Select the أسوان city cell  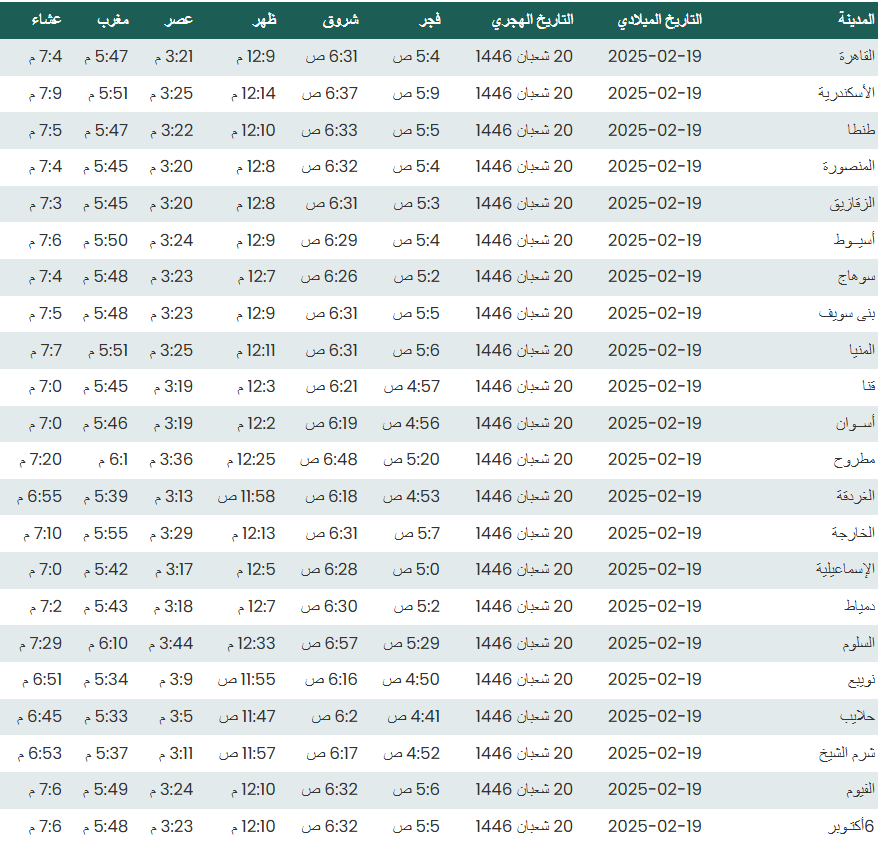(x=855, y=424)
